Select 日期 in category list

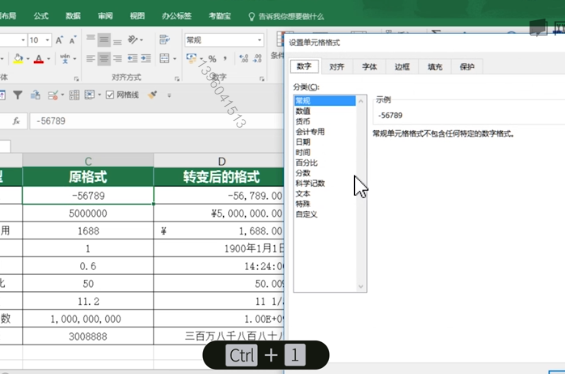[x=303, y=142]
